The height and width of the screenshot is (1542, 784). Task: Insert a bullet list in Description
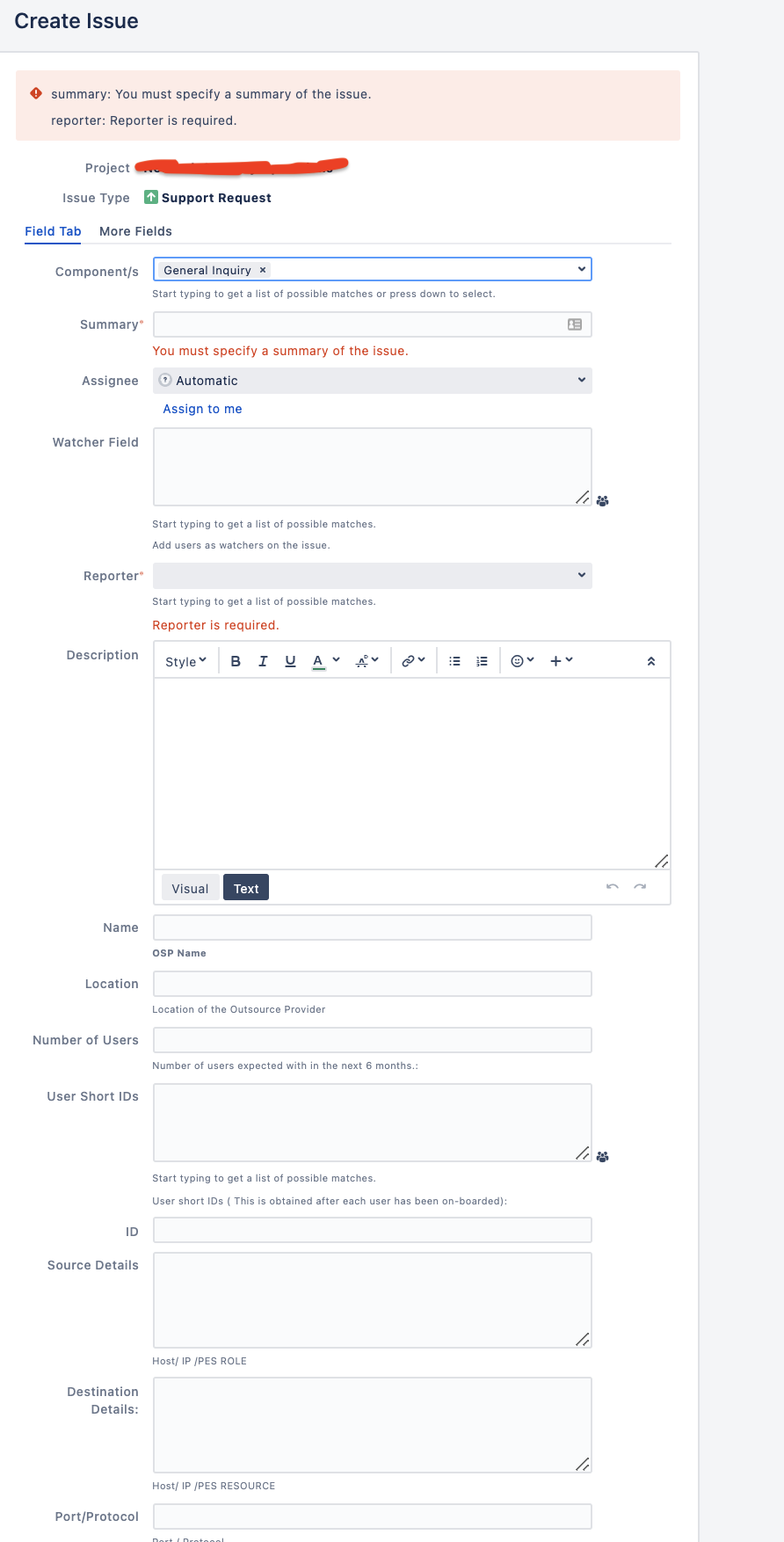[454, 661]
